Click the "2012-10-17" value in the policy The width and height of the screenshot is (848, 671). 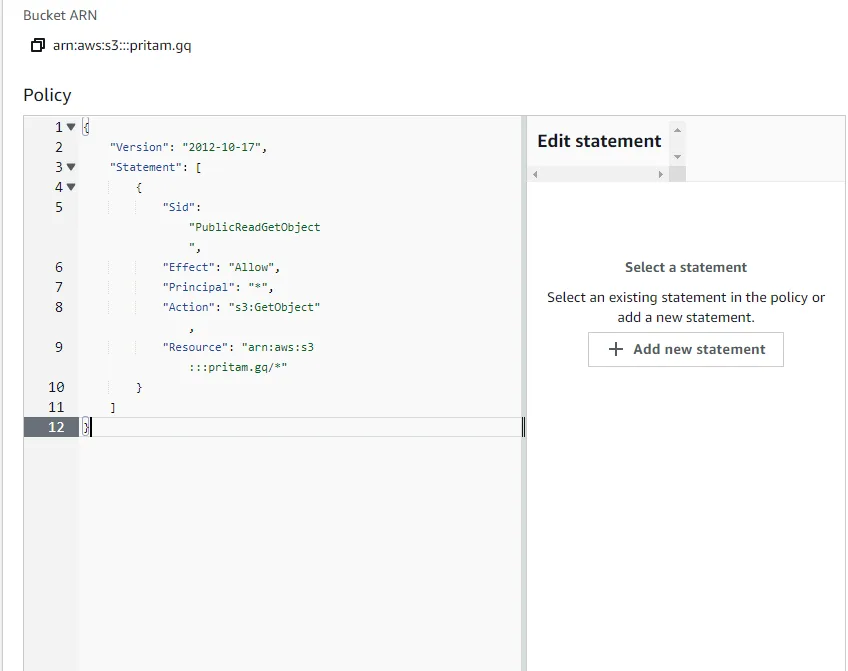pos(222,147)
